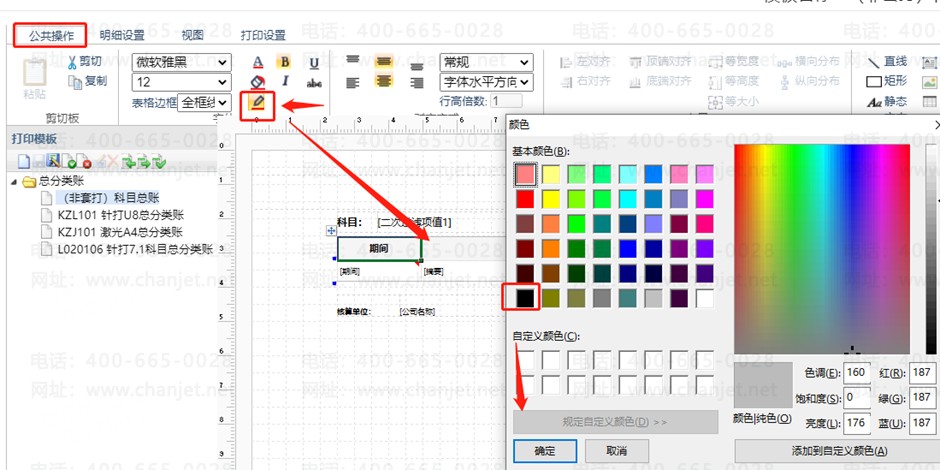Click the 行高倍数 input field
The width and height of the screenshot is (940, 470).
pos(506,101)
